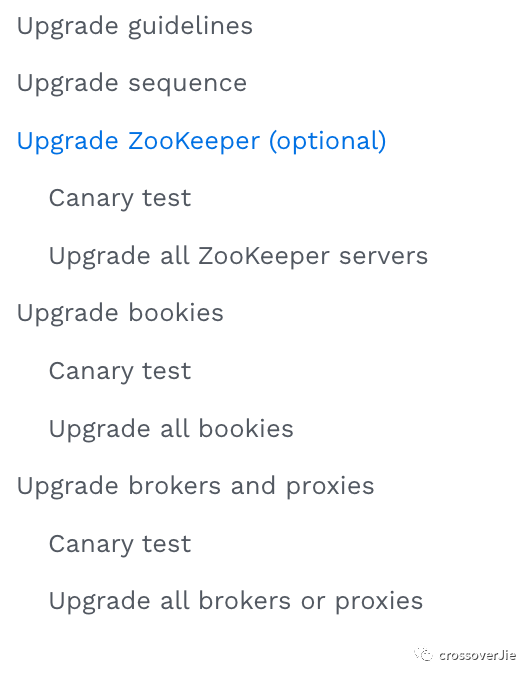Select the highlighted Upgrade ZooKeeper (optional) link

click(x=201, y=141)
